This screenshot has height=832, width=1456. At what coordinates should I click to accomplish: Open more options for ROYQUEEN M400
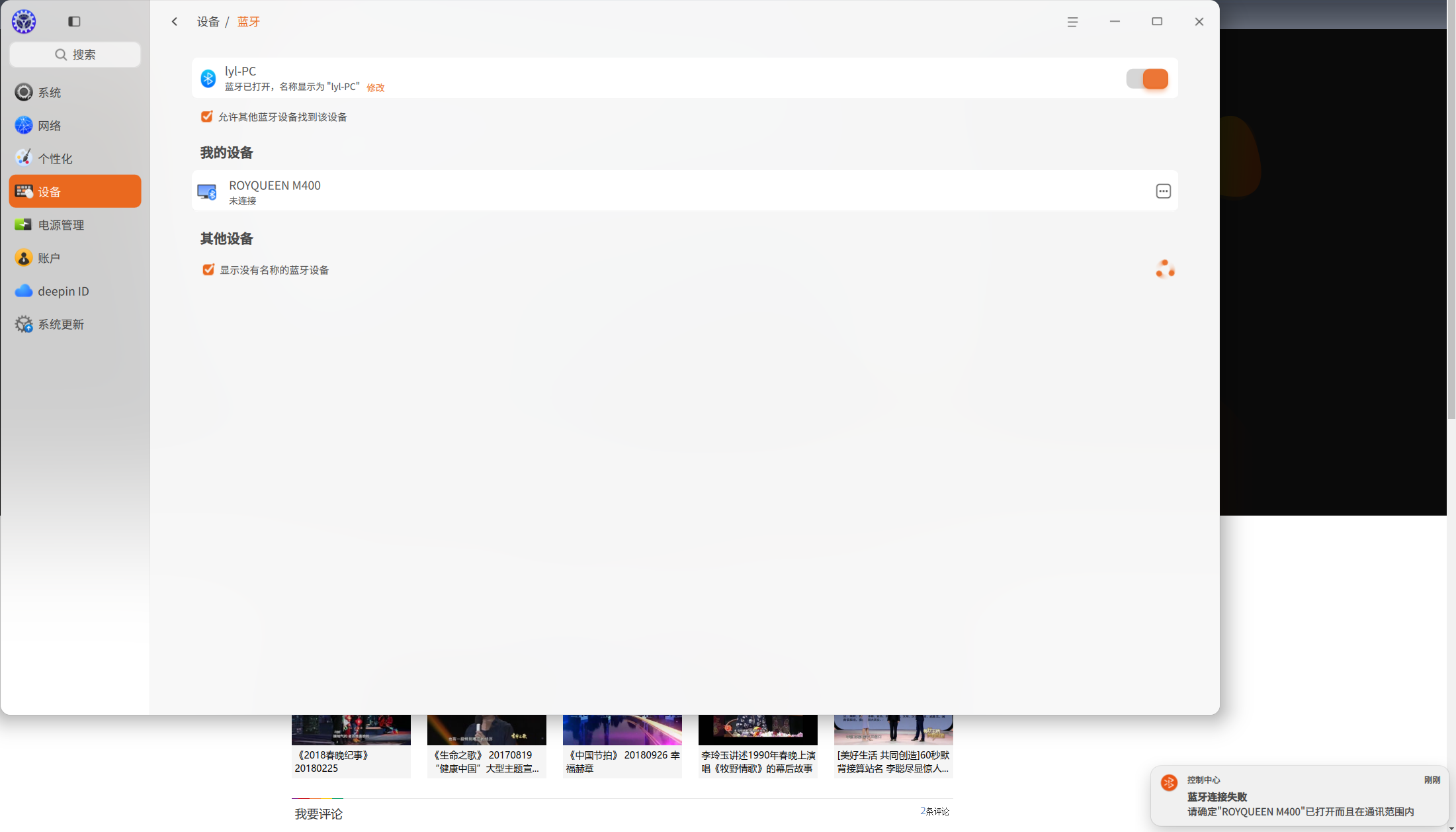(1163, 191)
